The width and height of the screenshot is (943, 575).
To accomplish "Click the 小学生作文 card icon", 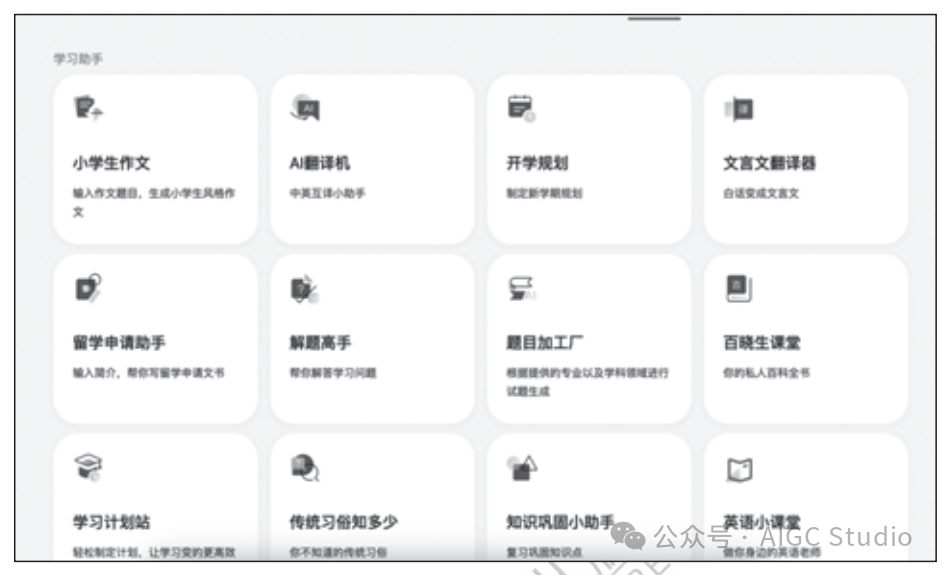I will tap(88, 108).
